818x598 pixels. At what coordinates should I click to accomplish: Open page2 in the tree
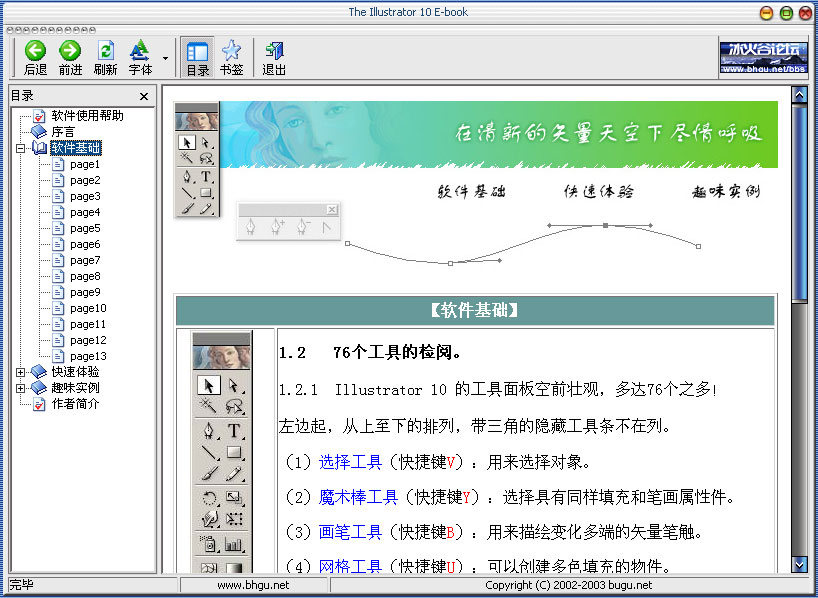85,181
